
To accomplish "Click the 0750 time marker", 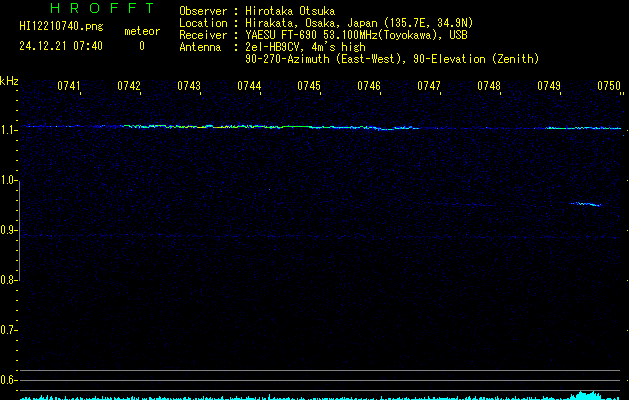I will pos(609,85).
